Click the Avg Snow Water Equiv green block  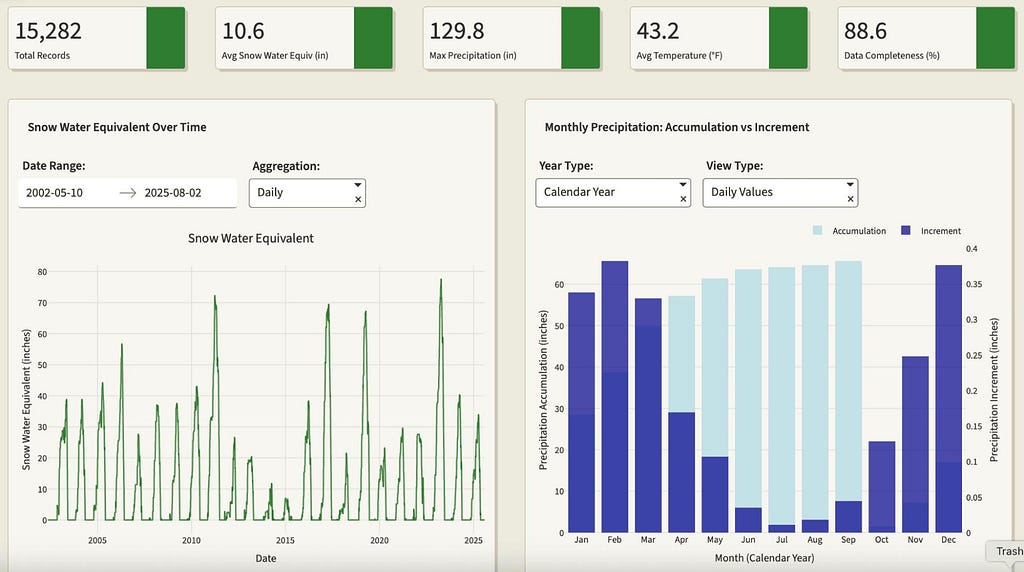point(374,38)
